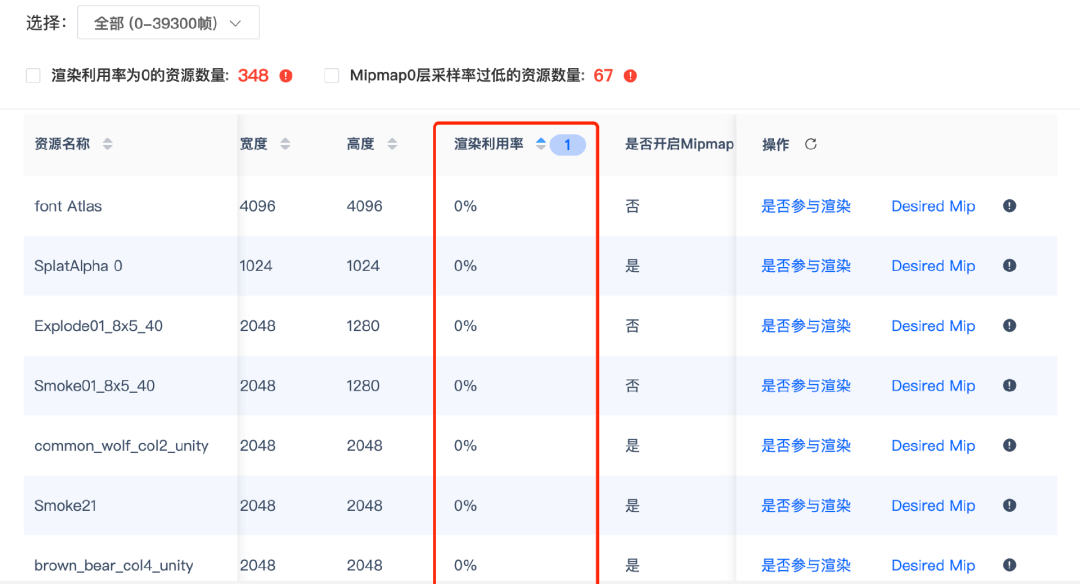Open the 全部 (0-39300帧) frame range dropdown
Viewport: 1080px width, 584px height.
[168, 23]
